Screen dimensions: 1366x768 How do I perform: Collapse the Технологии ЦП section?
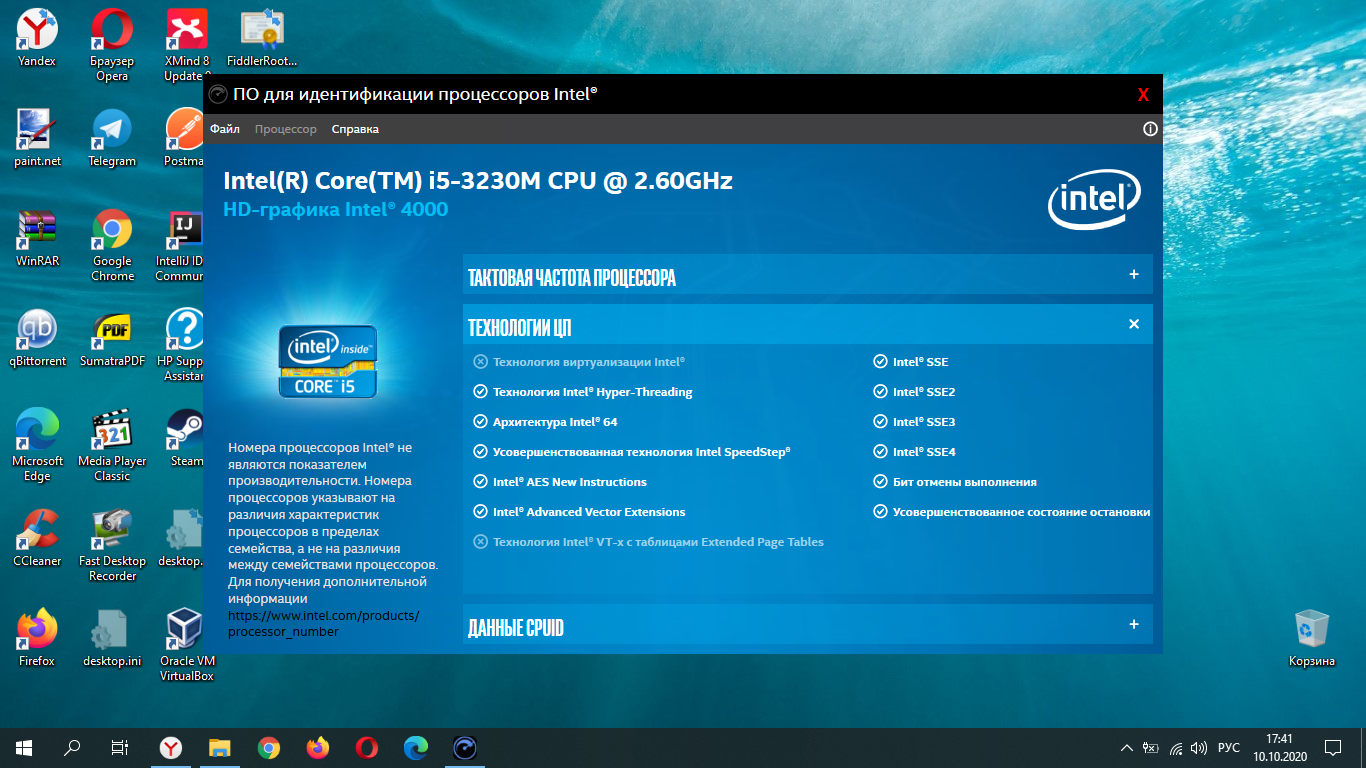807,324
